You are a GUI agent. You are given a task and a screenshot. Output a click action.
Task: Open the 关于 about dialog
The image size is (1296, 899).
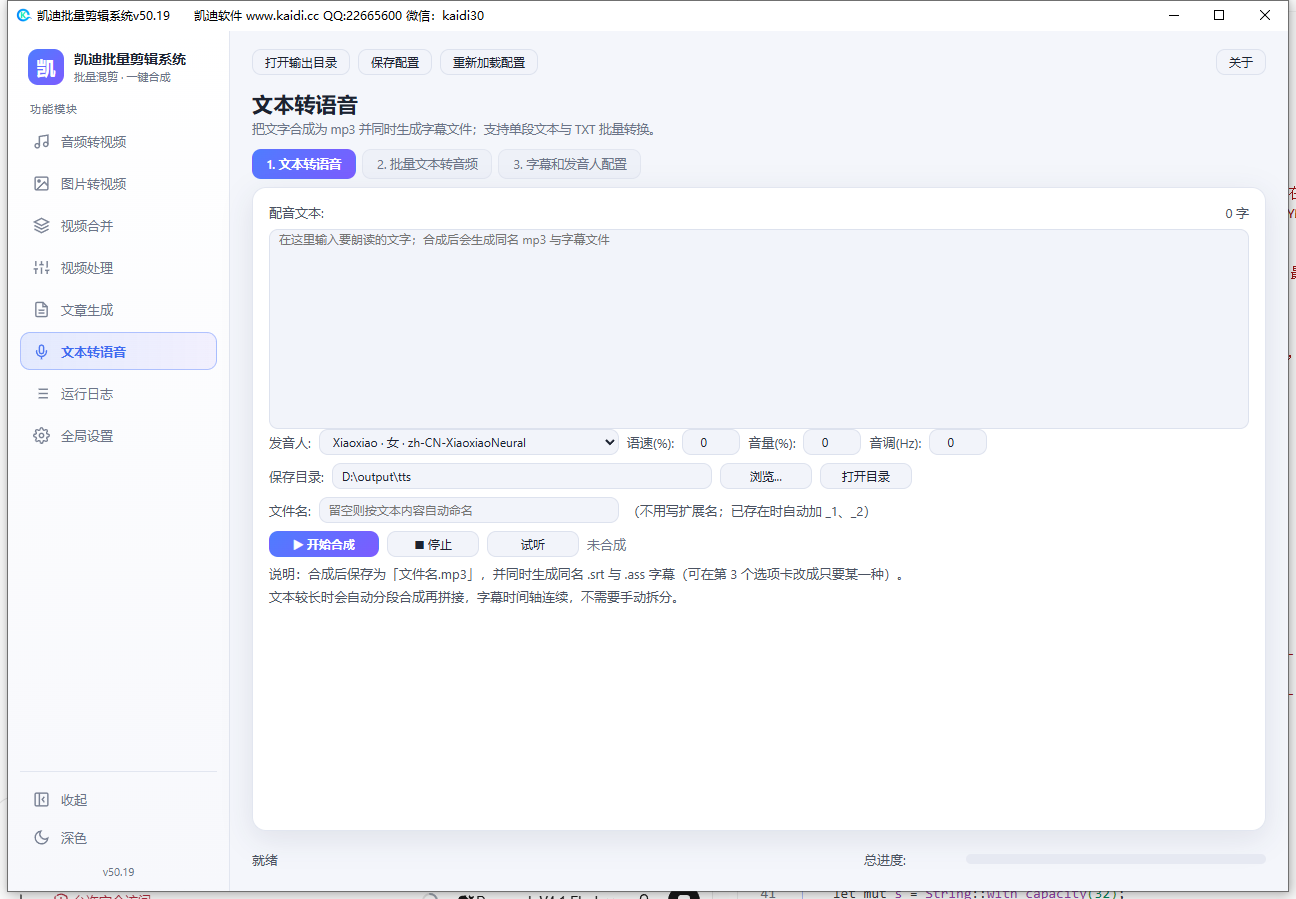[x=1241, y=62]
